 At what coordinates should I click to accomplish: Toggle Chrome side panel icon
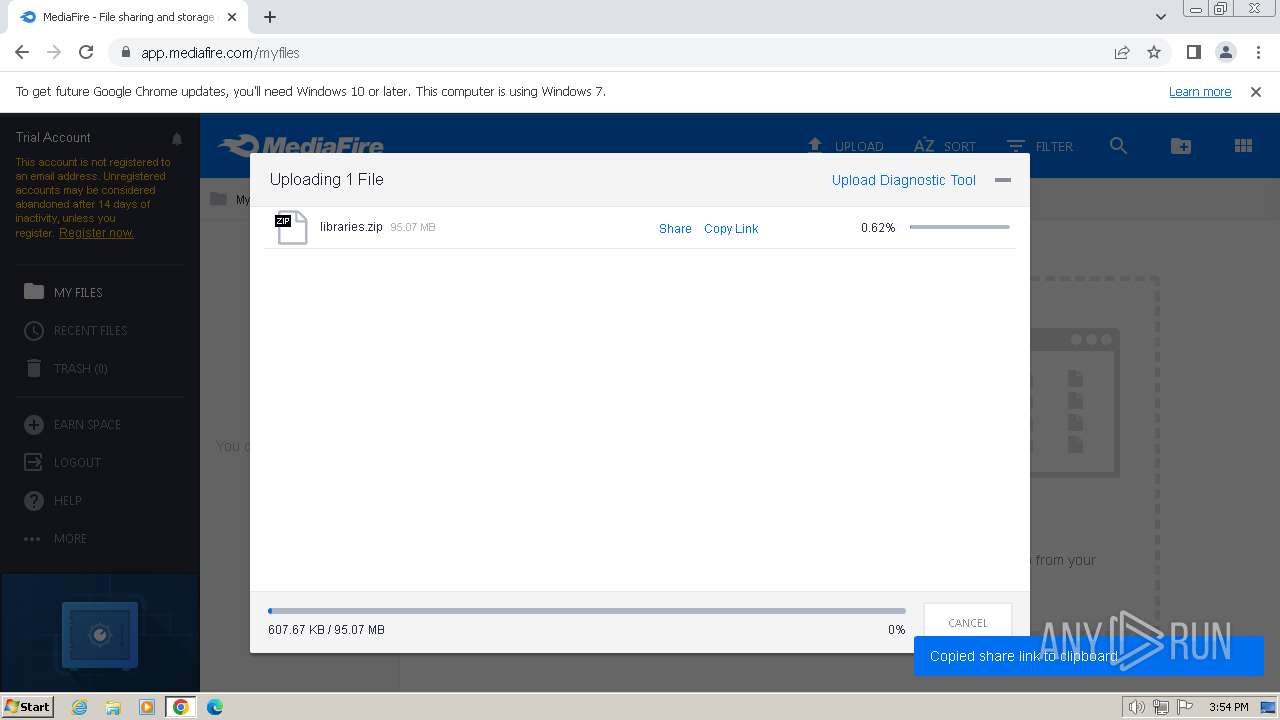coord(1193,52)
